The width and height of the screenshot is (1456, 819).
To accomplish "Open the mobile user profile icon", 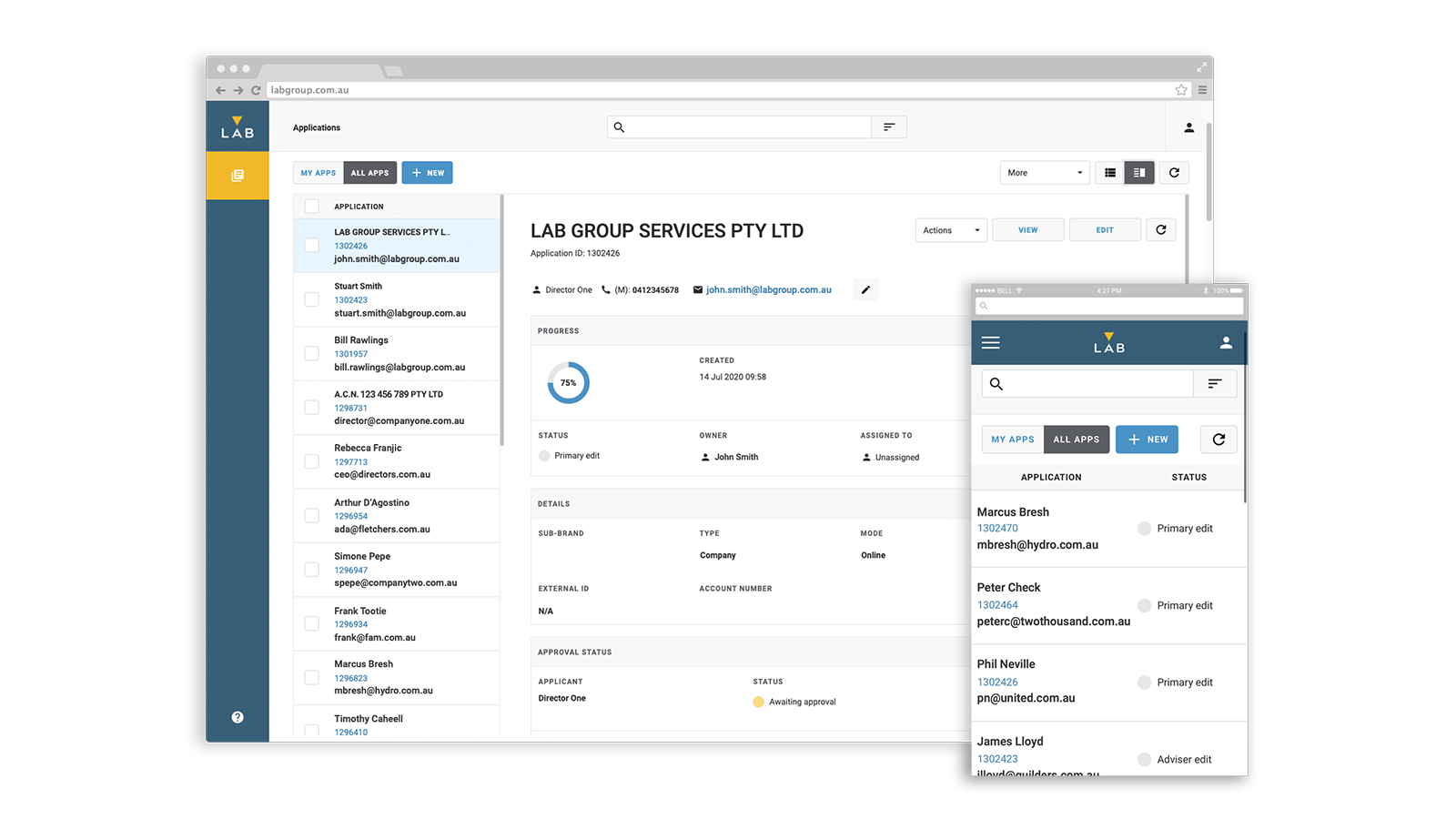I will click(x=1226, y=343).
